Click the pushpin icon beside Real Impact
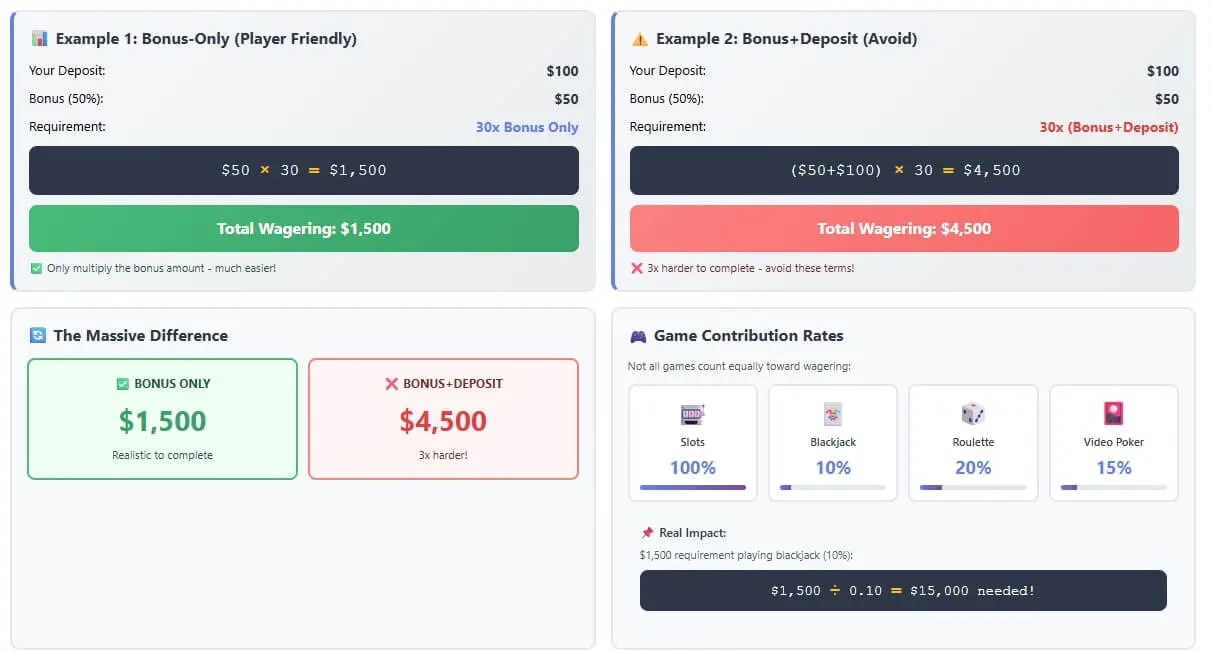 pyautogui.click(x=648, y=533)
